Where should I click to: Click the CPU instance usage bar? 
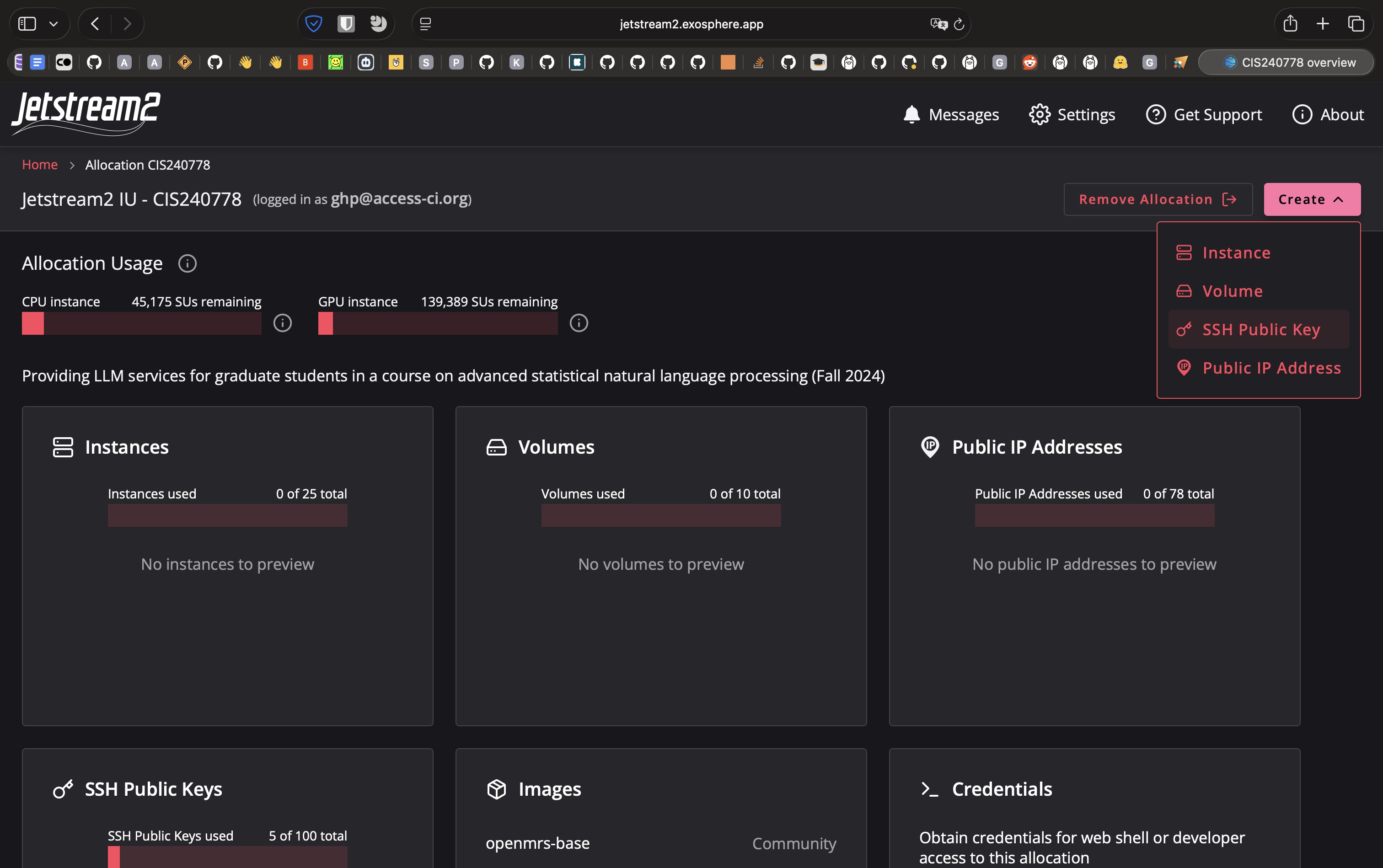click(x=142, y=323)
